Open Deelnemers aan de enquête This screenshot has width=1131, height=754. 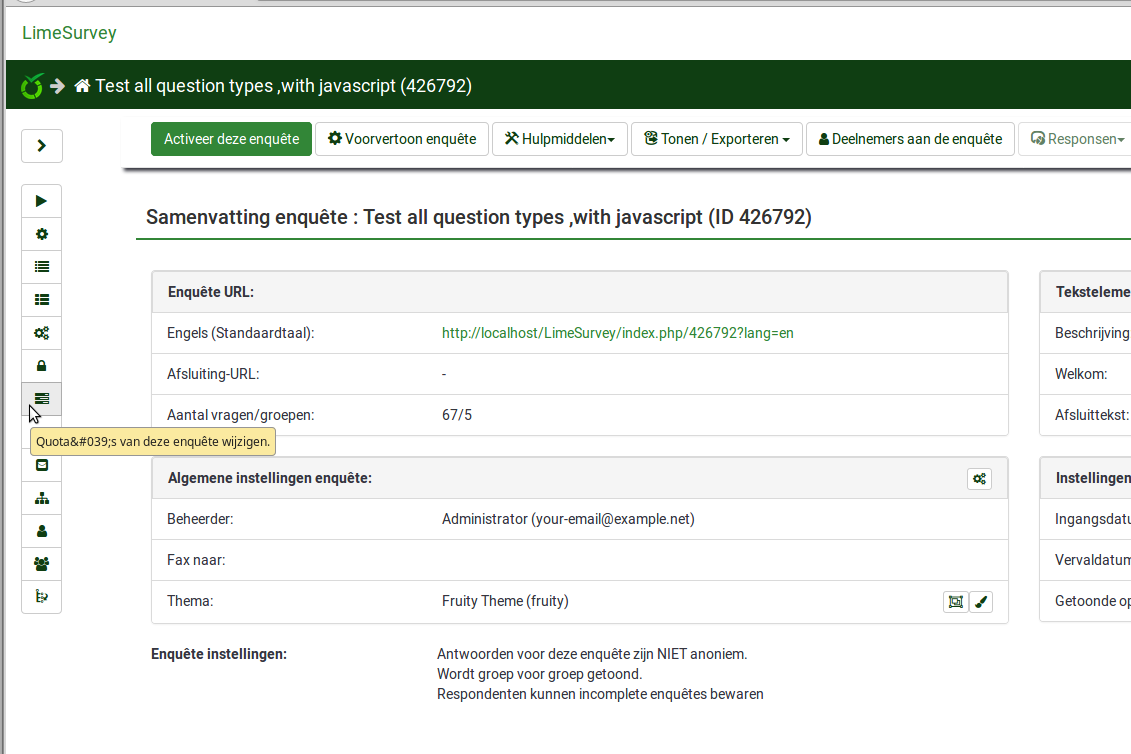[910, 139]
